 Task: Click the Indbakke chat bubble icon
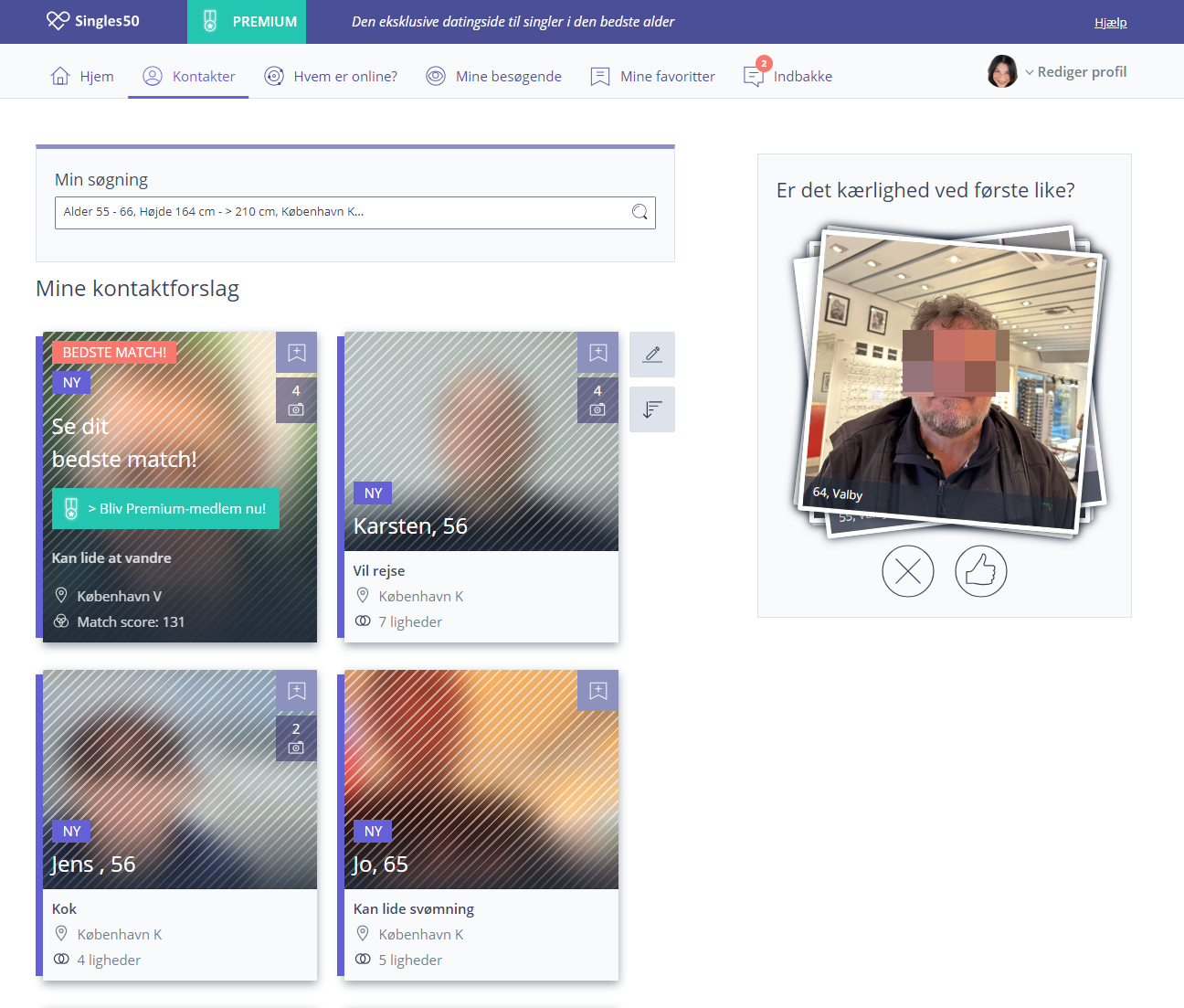point(754,77)
